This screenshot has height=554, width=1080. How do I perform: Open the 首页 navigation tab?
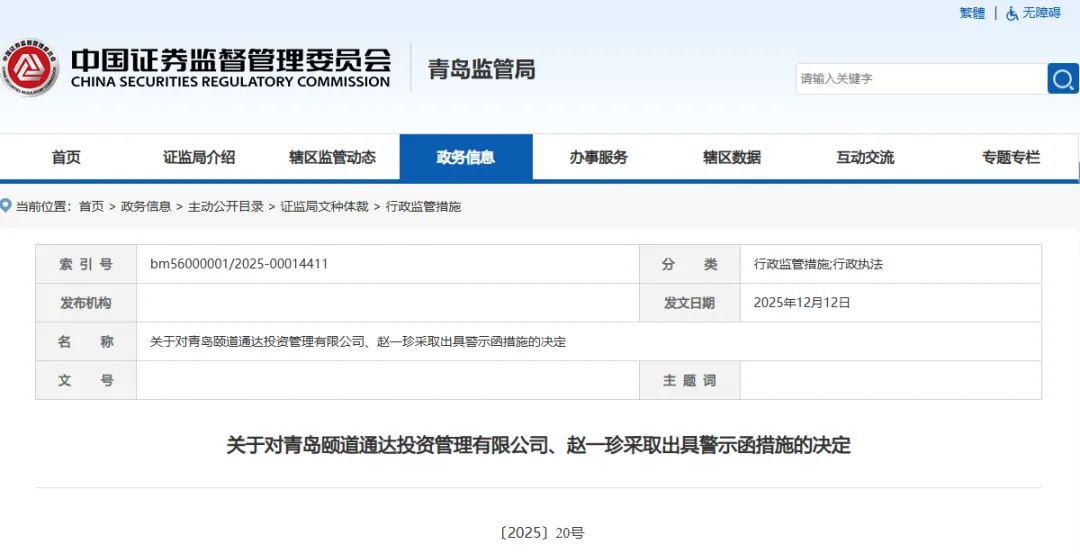pyautogui.click(x=66, y=157)
